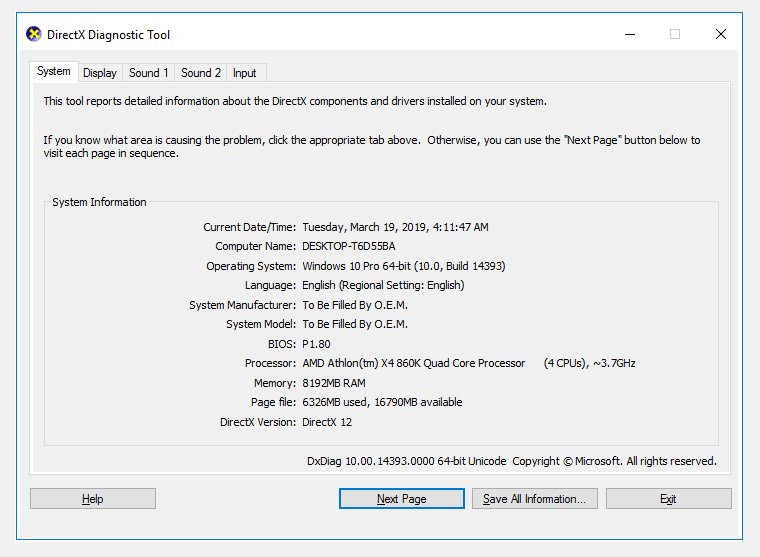Click the Exit button
Image resolution: width=760 pixels, height=557 pixels.
[668, 498]
